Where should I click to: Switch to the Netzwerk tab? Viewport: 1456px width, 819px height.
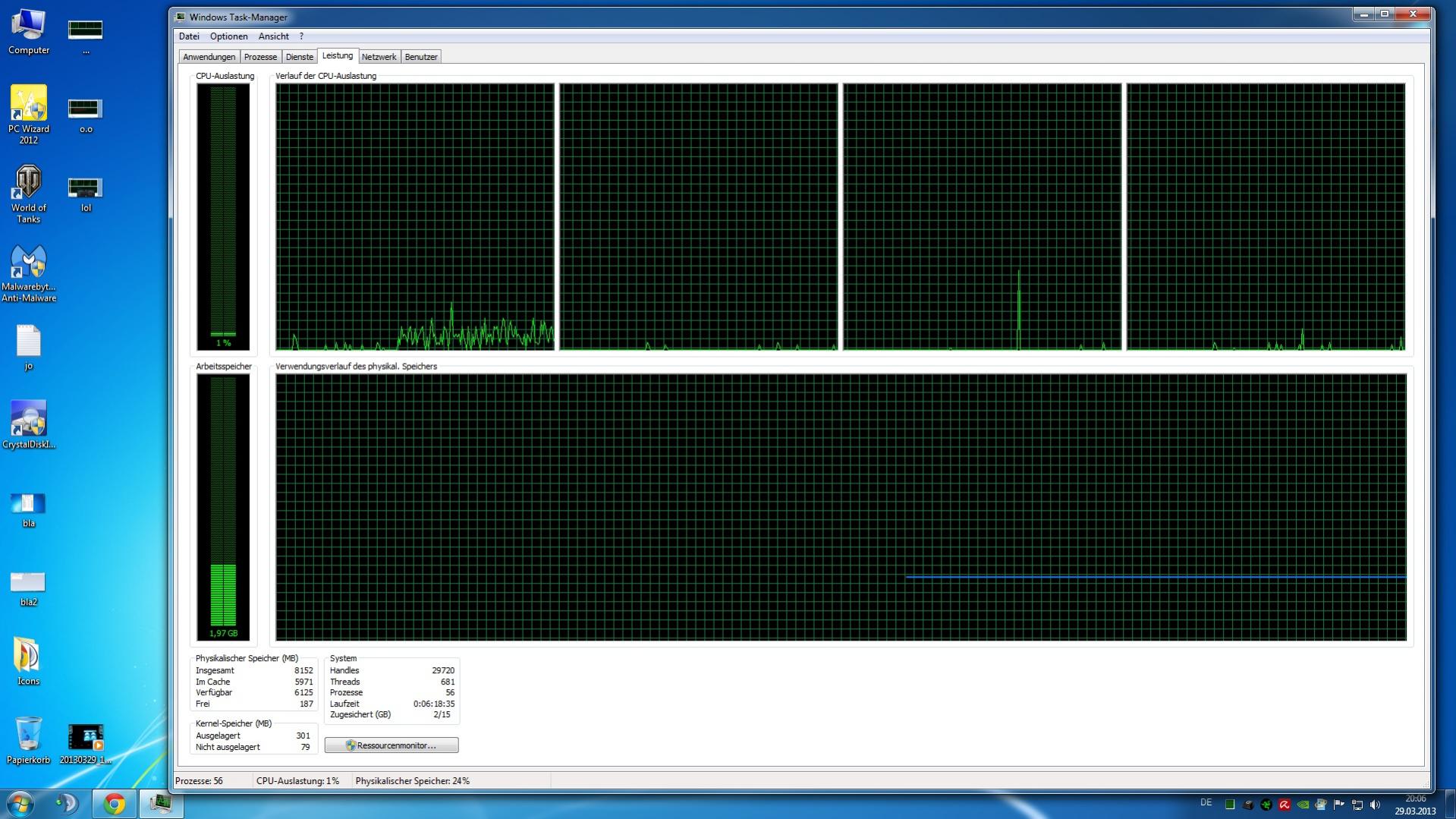pos(379,57)
